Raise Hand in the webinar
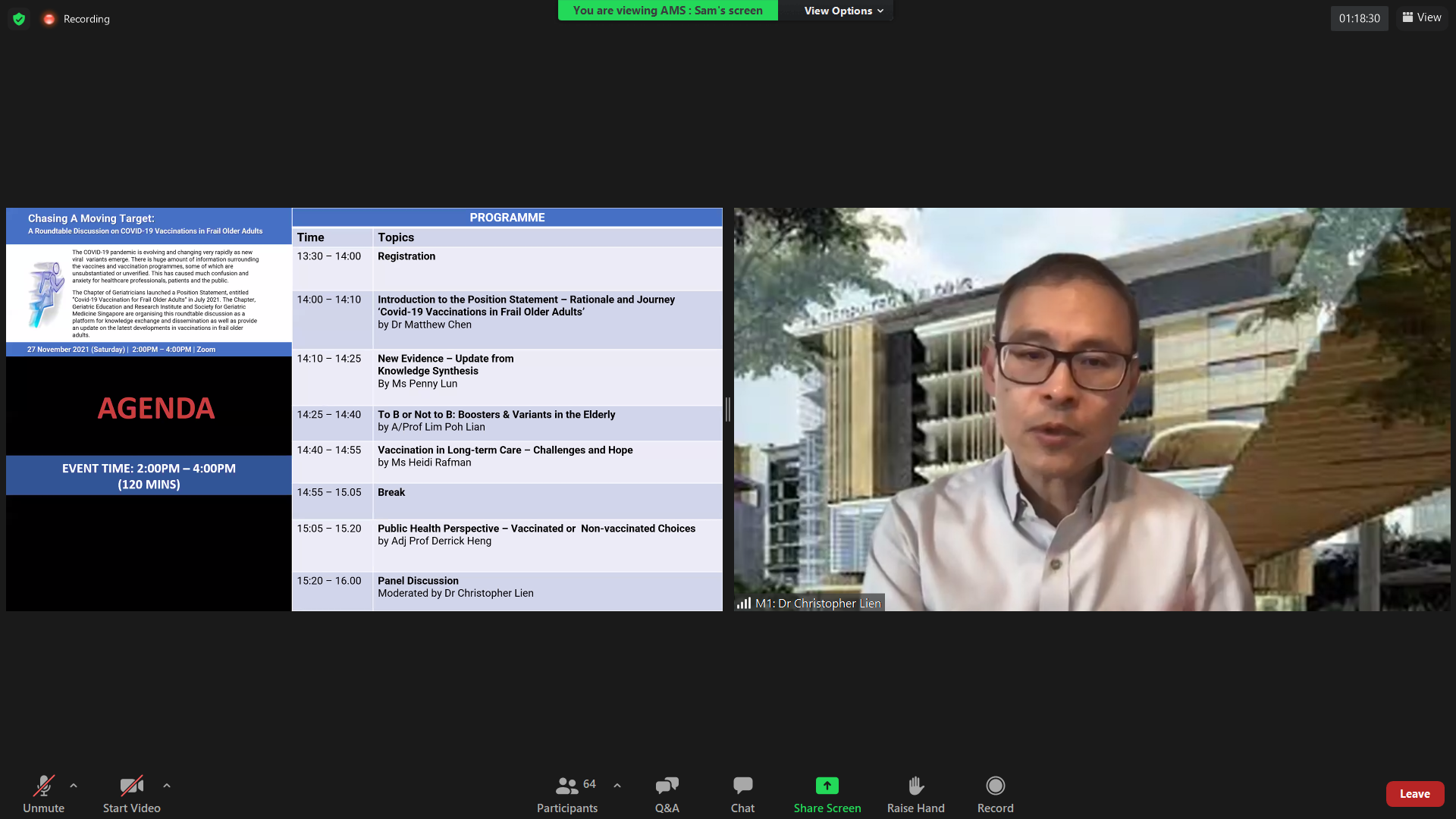 915,793
